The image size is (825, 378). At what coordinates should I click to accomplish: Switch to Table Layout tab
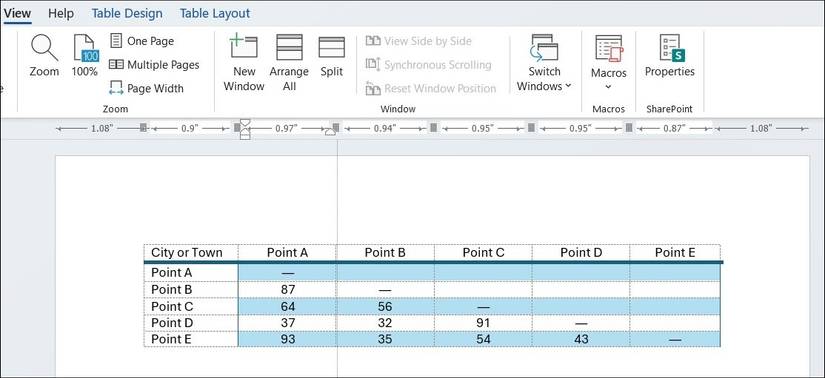click(x=215, y=13)
